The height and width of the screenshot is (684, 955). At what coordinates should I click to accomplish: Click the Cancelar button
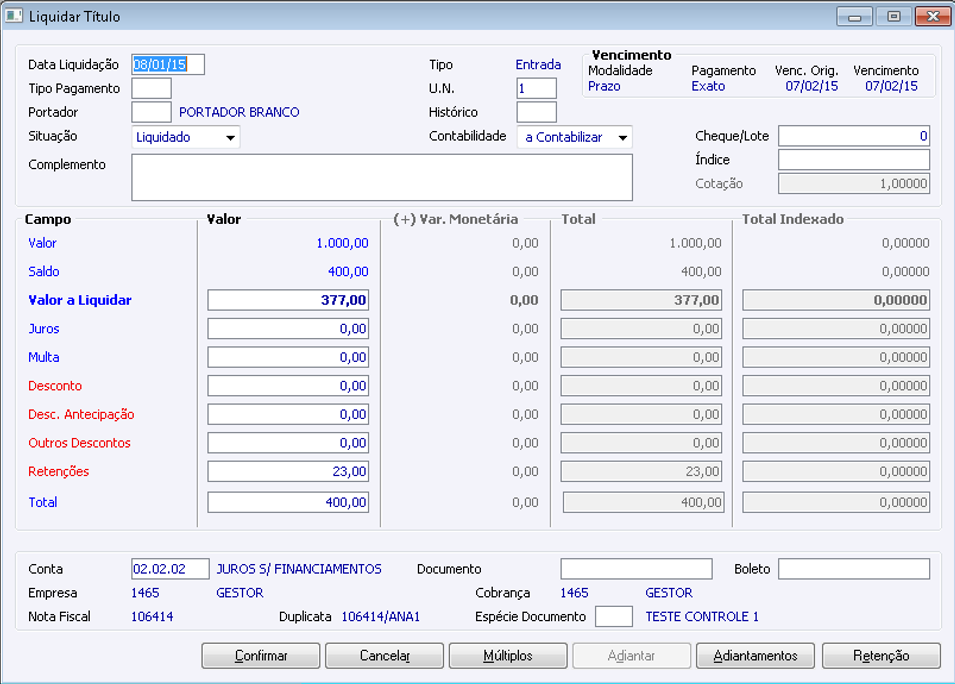(x=384, y=656)
